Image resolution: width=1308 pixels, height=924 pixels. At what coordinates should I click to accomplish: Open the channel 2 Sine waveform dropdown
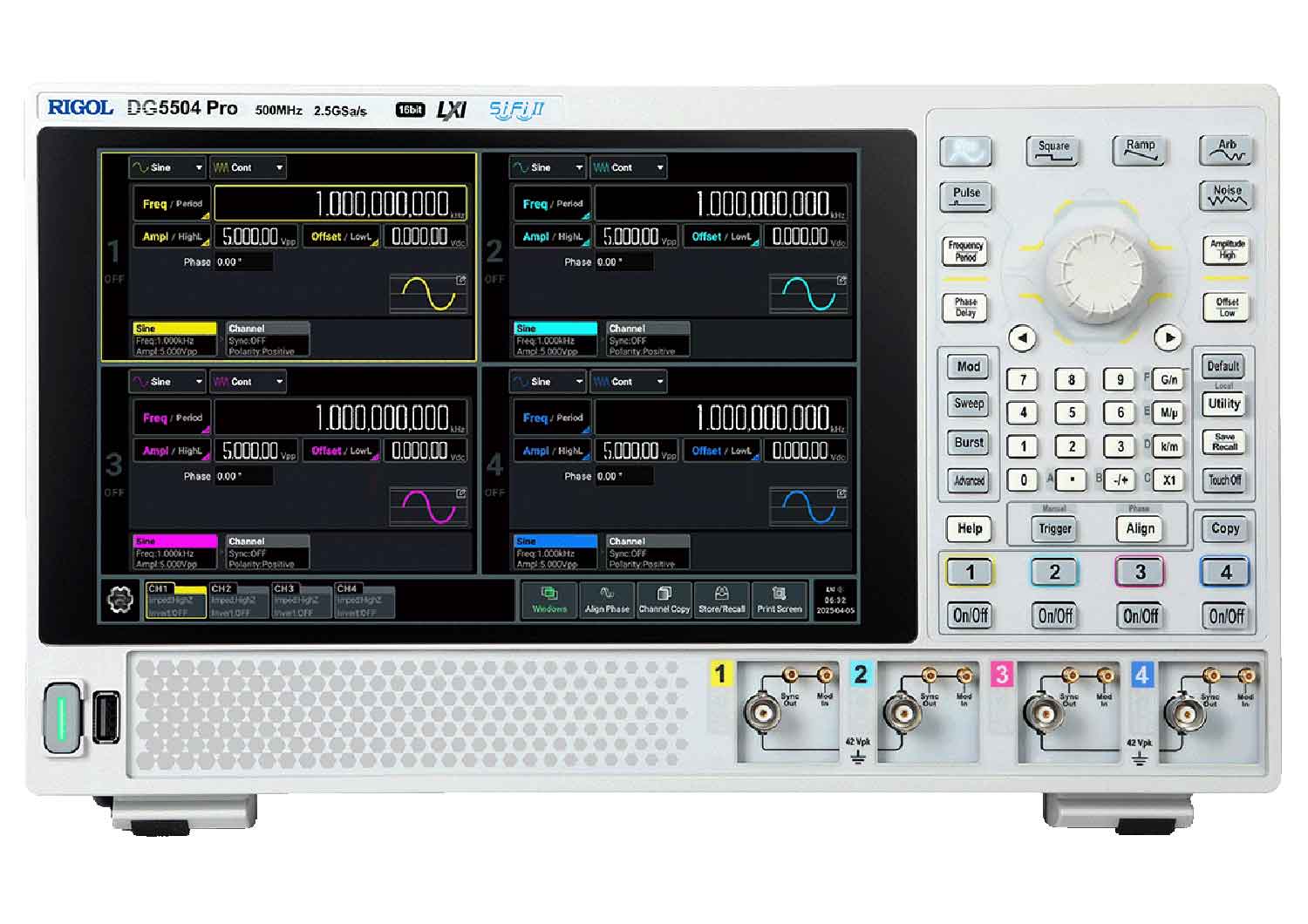click(548, 167)
